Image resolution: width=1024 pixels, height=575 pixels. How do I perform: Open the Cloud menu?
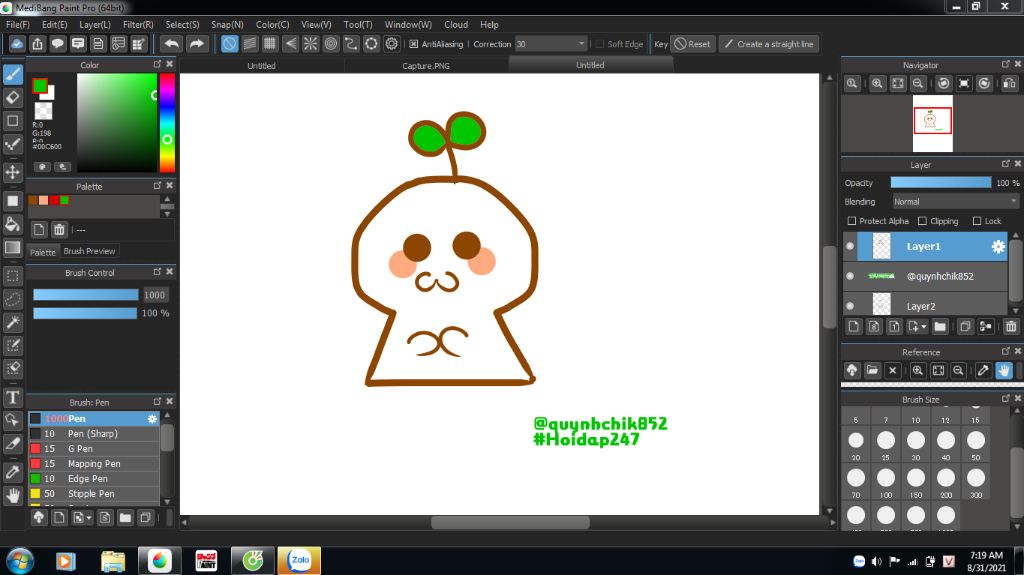(x=456, y=24)
